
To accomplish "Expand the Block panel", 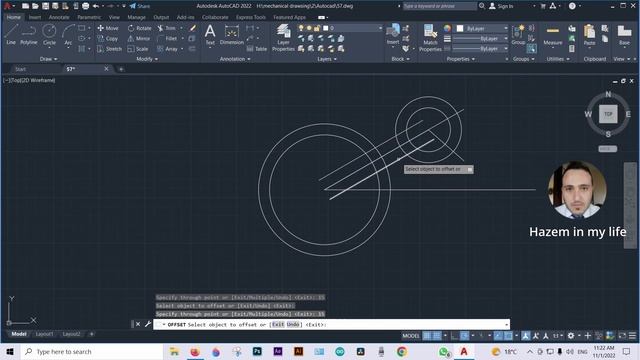I will (x=400, y=59).
